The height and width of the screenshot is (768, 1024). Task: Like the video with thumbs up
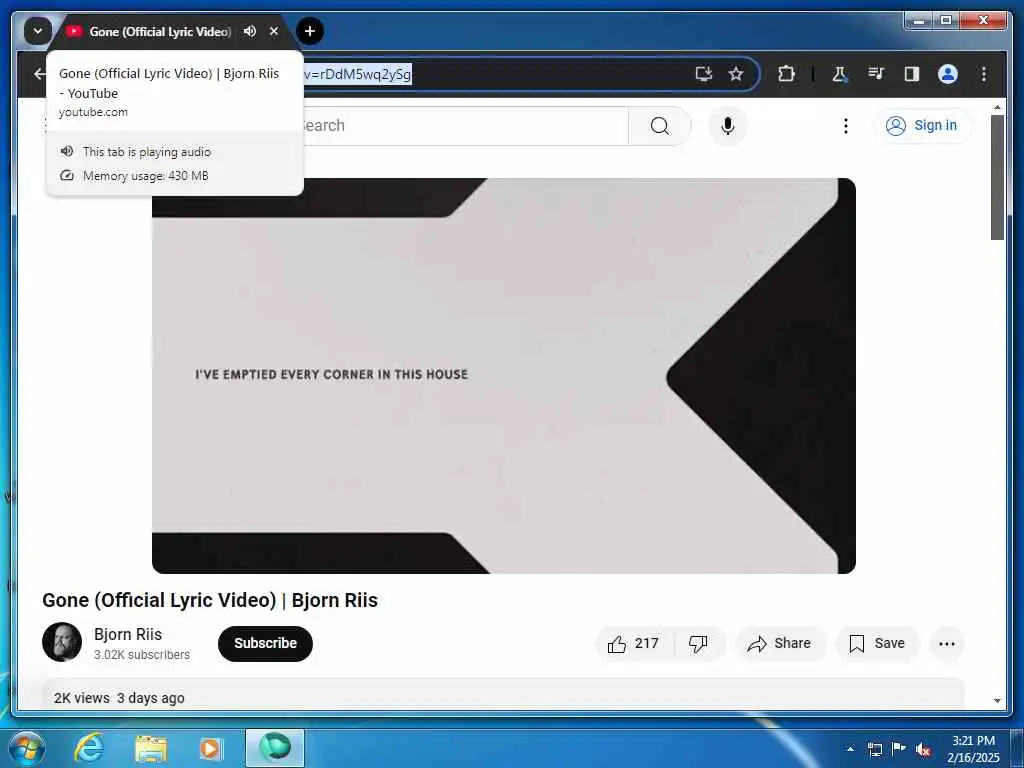633,643
